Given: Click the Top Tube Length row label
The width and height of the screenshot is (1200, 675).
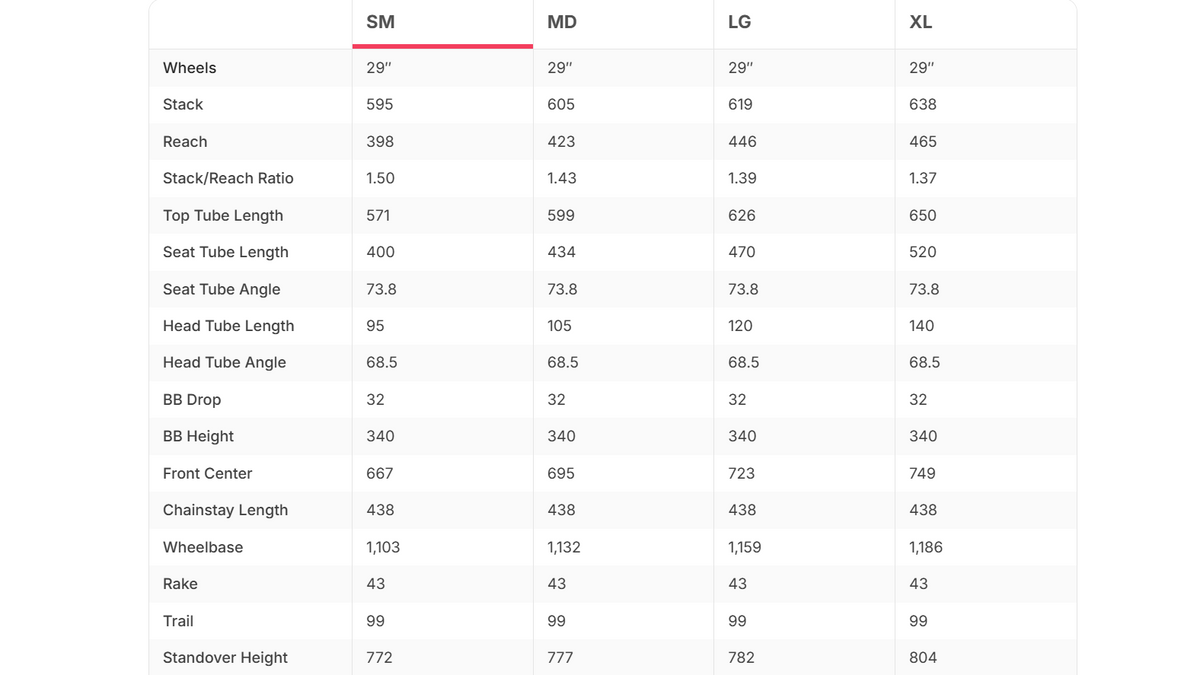Looking at the screenshot, I should 223,216.
